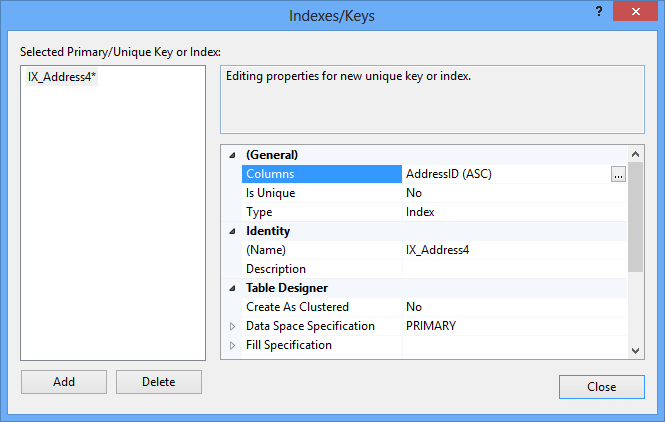Viewport: 665px width, 422px height.
Task: Collapse the (General) property category
Action: click(233, 156)
